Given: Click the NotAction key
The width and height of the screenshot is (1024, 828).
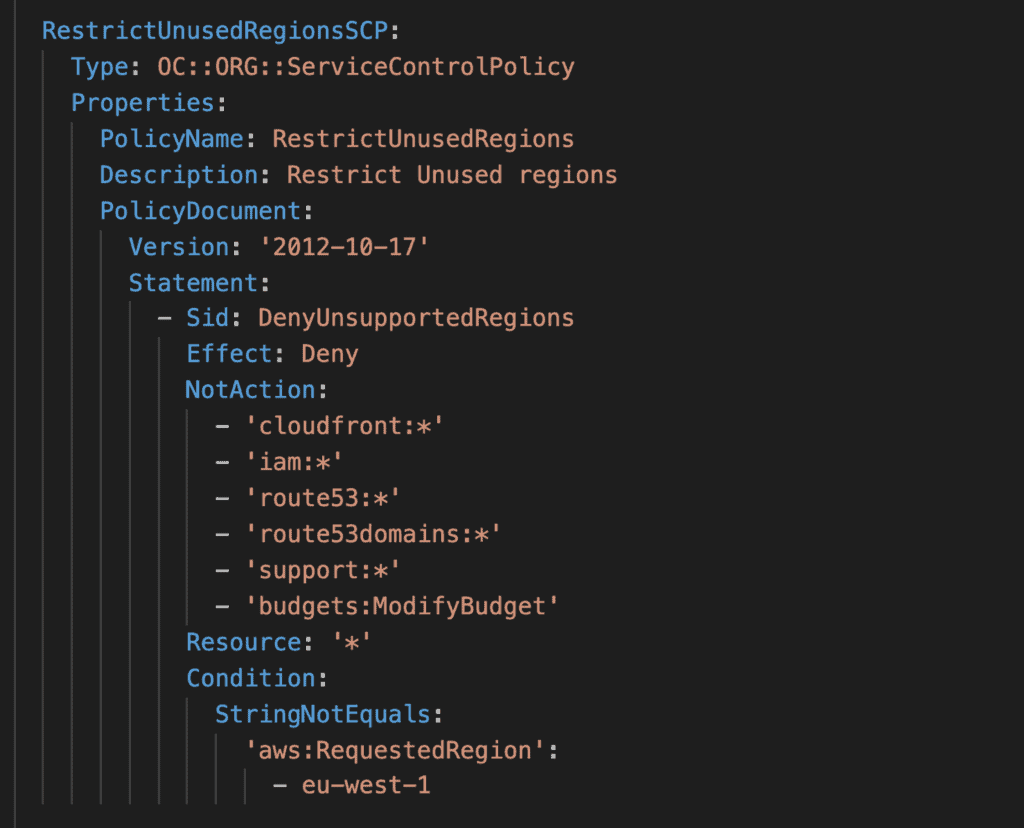Looking at the screenshot, I should [x=250, y=390].
